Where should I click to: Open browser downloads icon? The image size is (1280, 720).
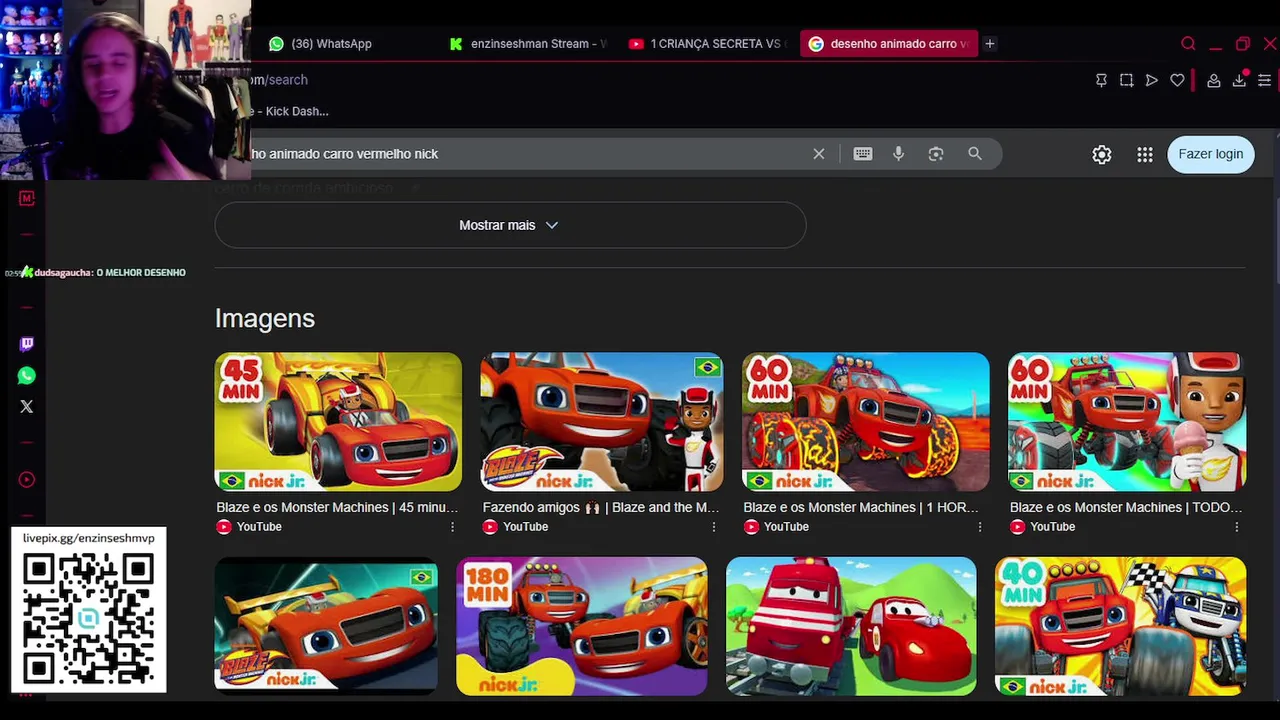pyautogui.click(x=1239, y=80)
